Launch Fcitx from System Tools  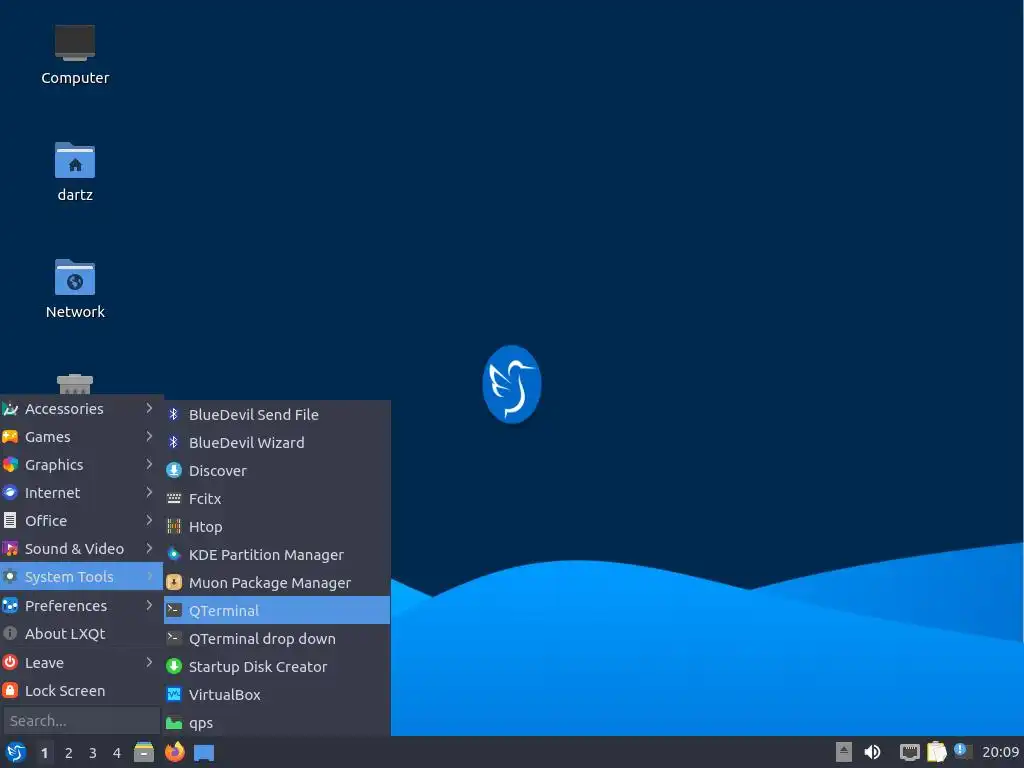coord(278,498)
